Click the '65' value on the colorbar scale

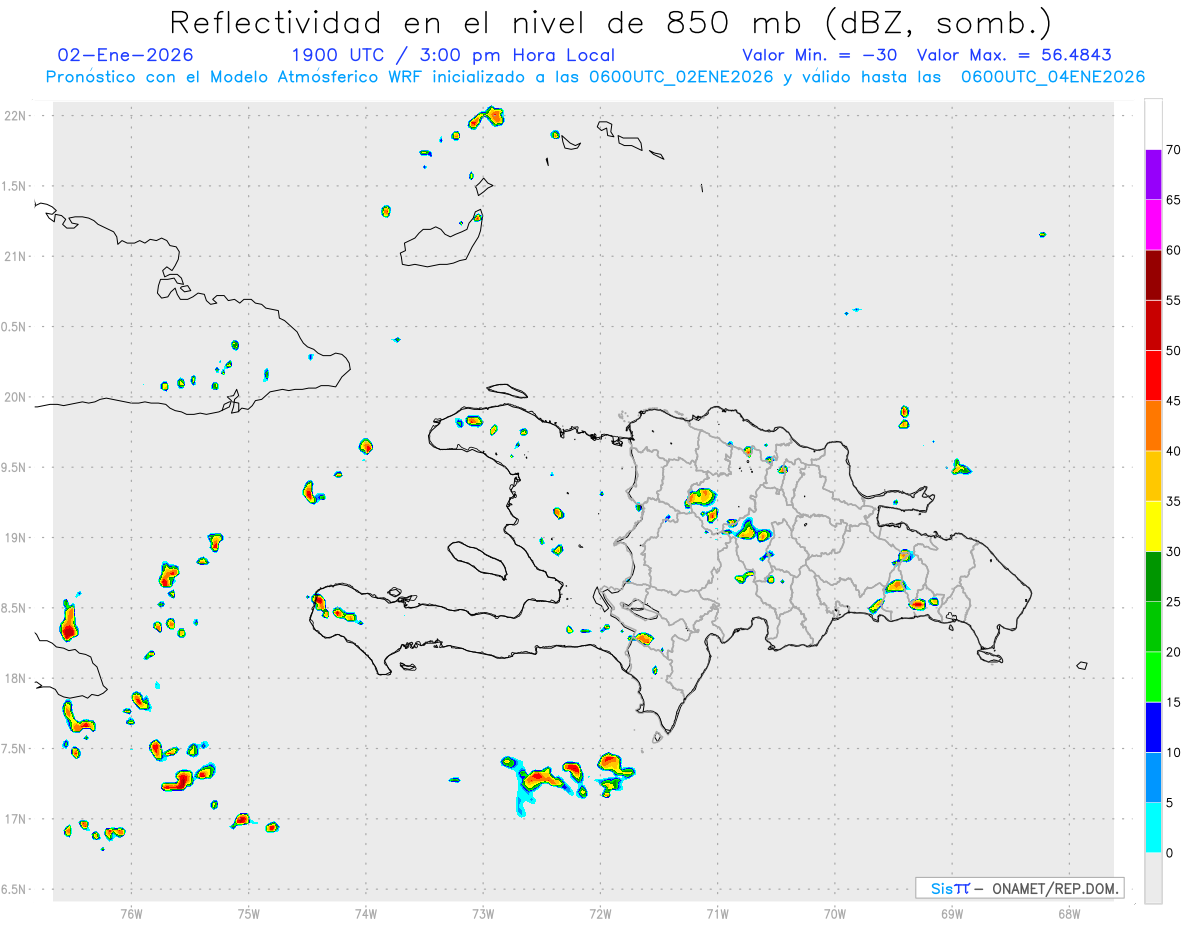(x=1174, y=200)
